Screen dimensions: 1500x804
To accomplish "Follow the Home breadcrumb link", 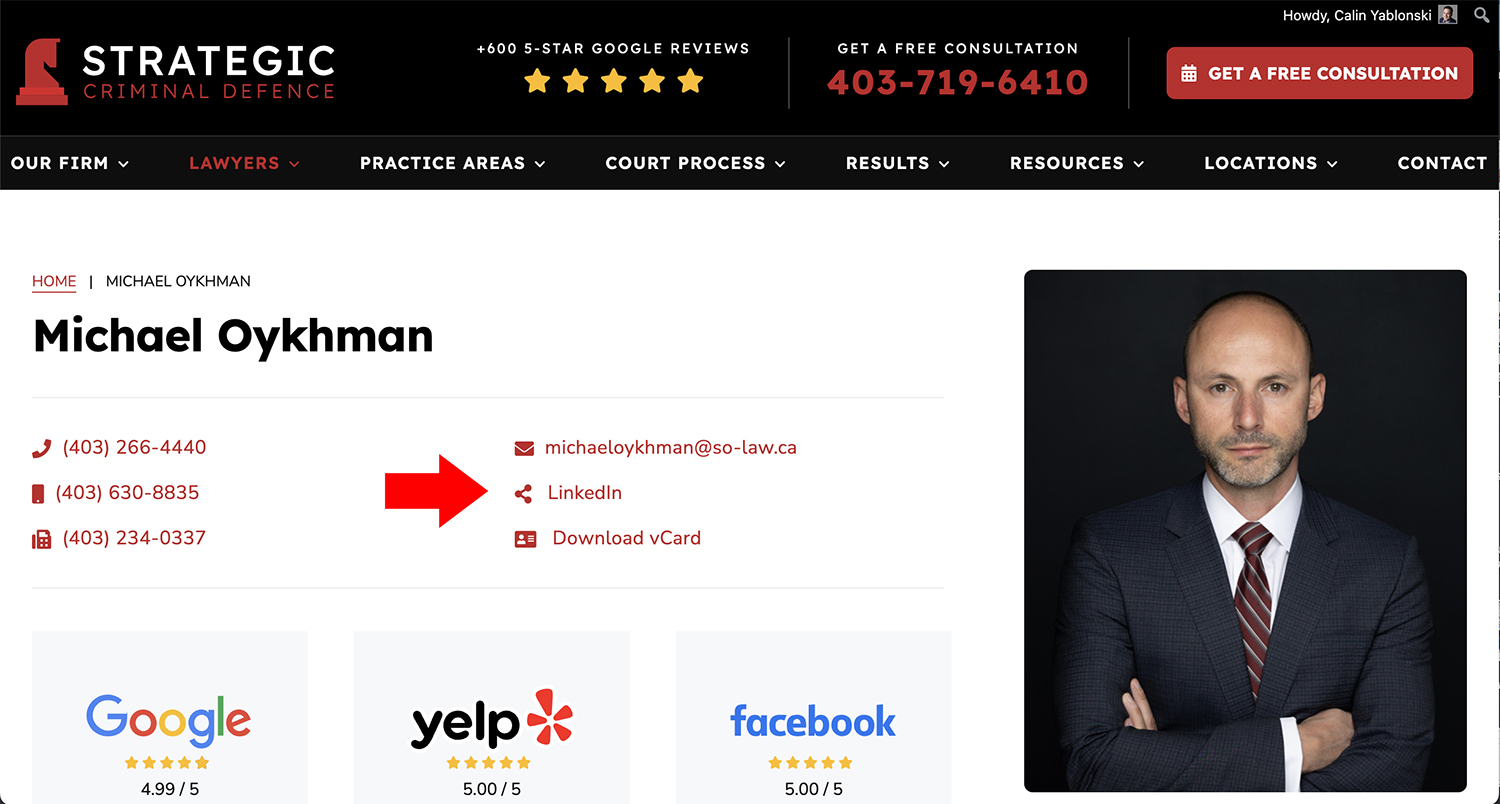I will (54, 281).
